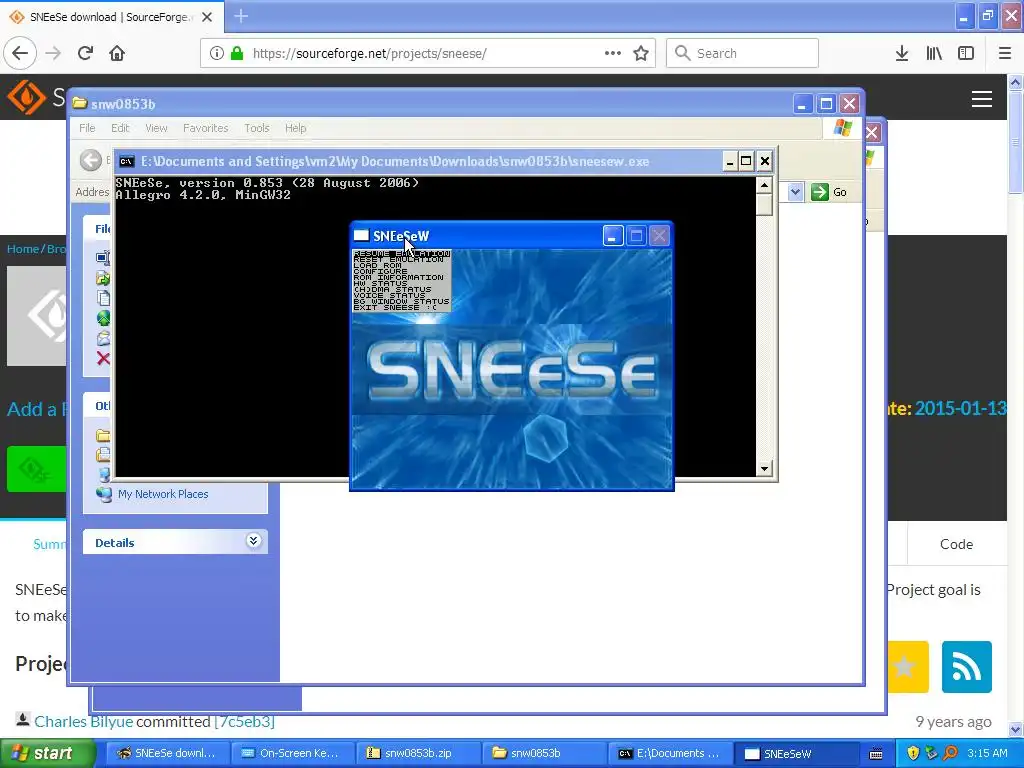Expand the Details pane chevron
The height and width of the screenshot is (768, 1024).
(253, 541)
